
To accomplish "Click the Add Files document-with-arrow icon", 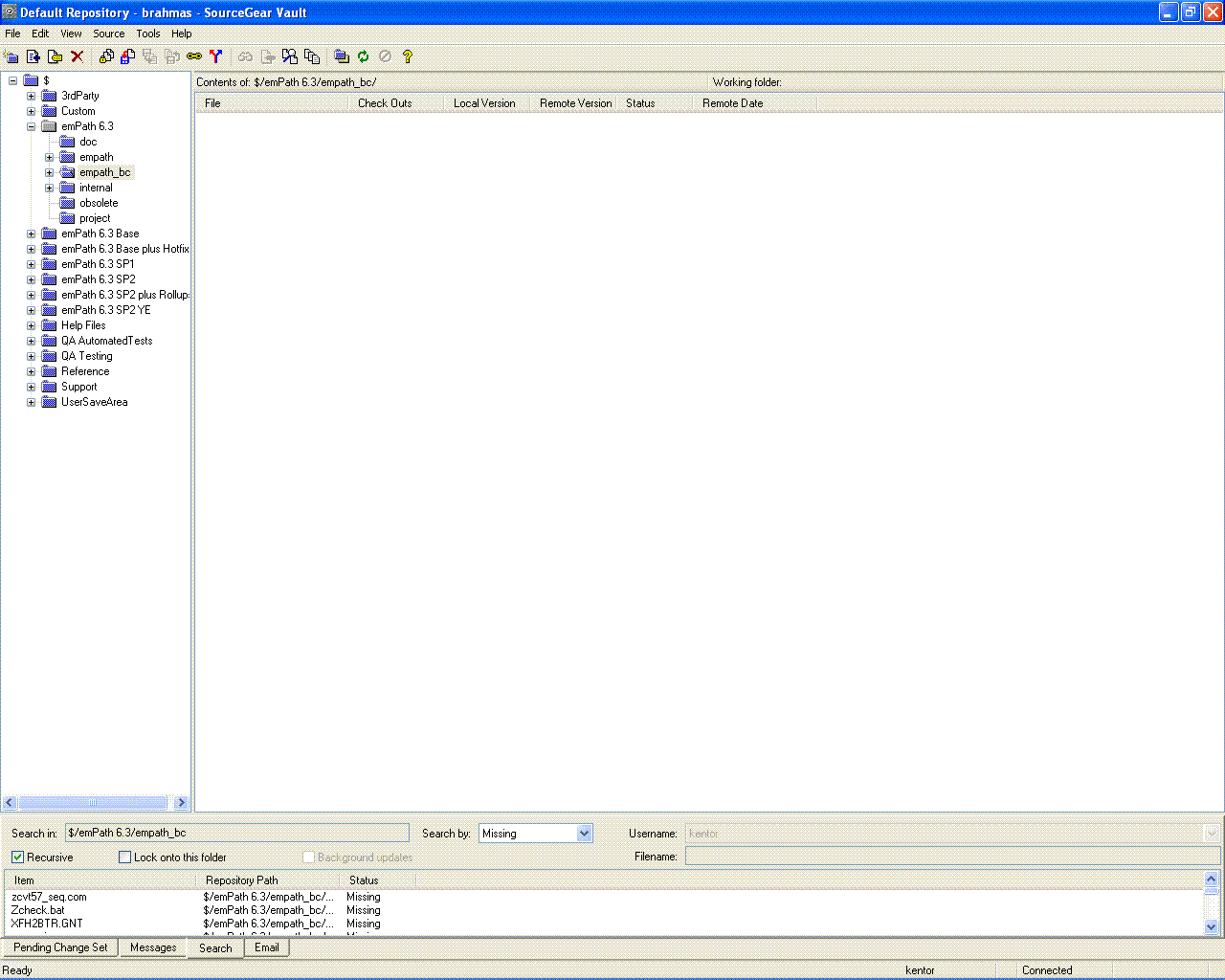I will pos(33,56).
